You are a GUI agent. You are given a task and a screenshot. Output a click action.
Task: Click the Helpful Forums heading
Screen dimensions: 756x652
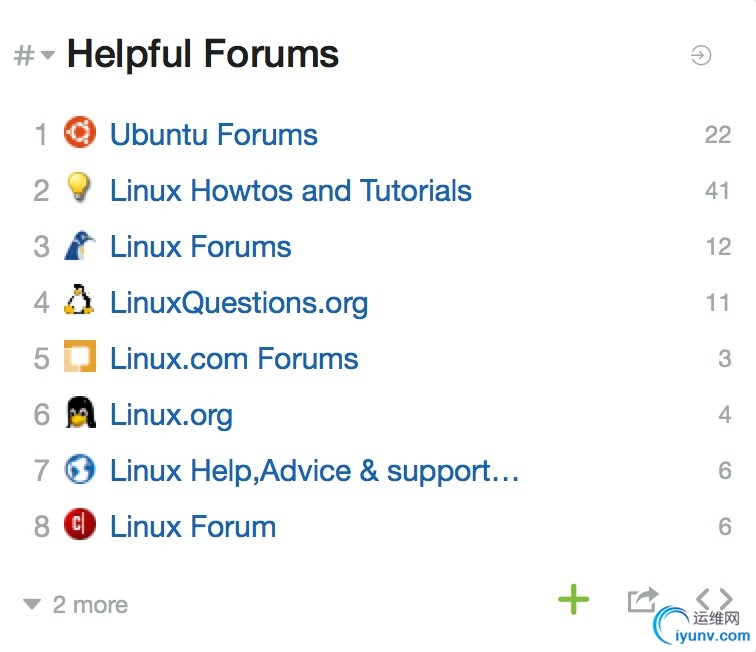(202, 54)
